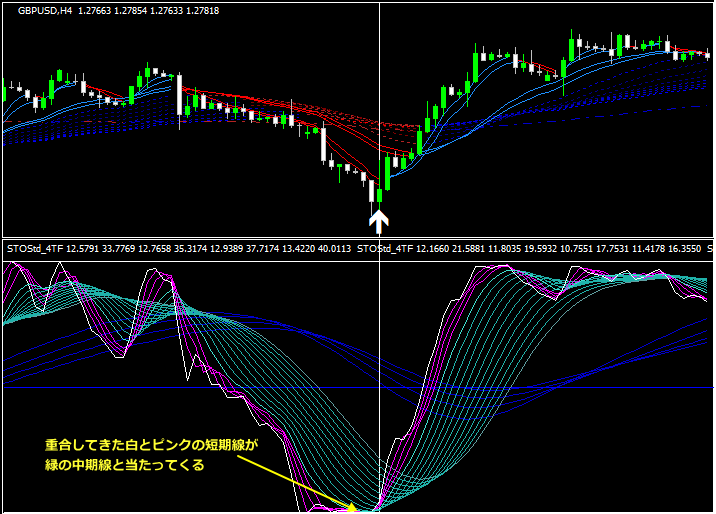This screenshot has height=514, width=716.
Task: Click the white stochastic peak at far left of indicator
Action: point(58,263)
